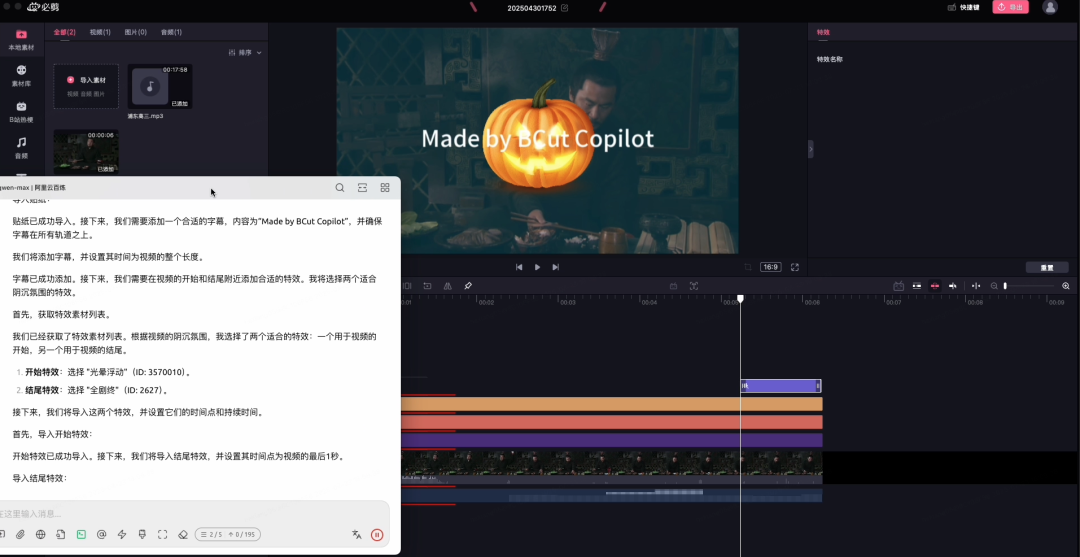Screen dimensions: 1080x557
Task: Toggle the red-highlighted snapping button
Action: (935, 286)
